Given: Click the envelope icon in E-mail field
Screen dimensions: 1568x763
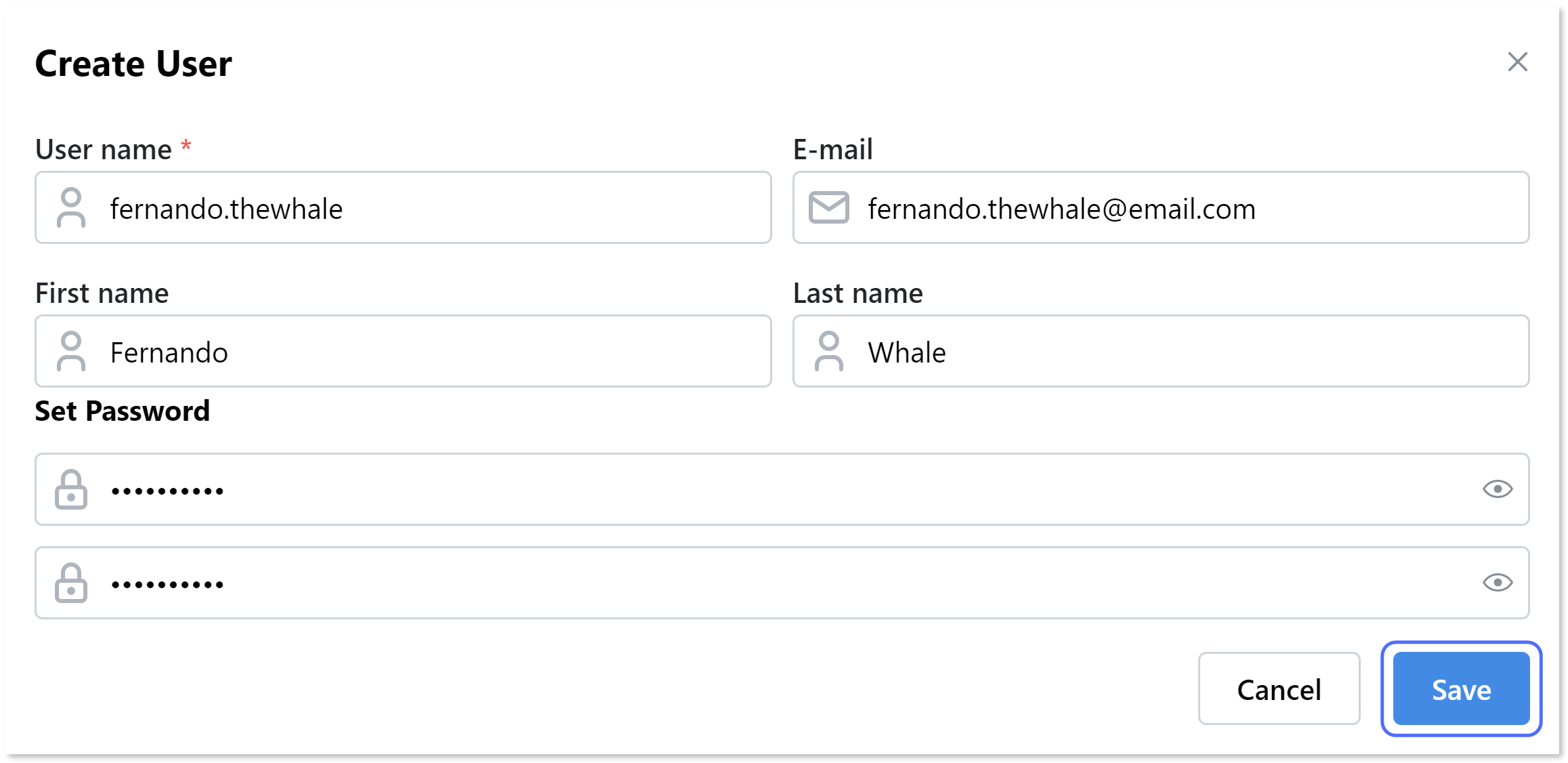Looking at the screenshot, I should click(828, 208).
